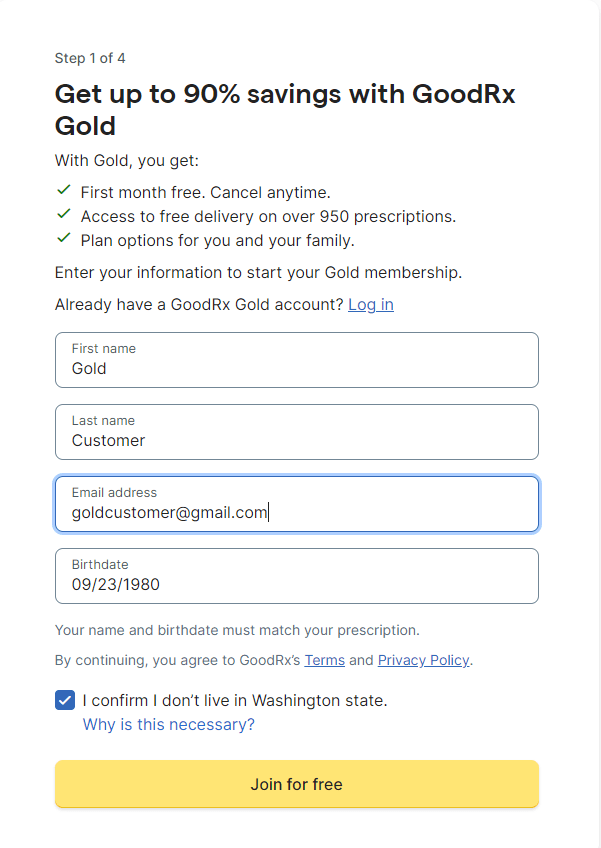The image size is (601, 848).
Task: Select the GoodRx Gold heading text
Action: point(285,105)
